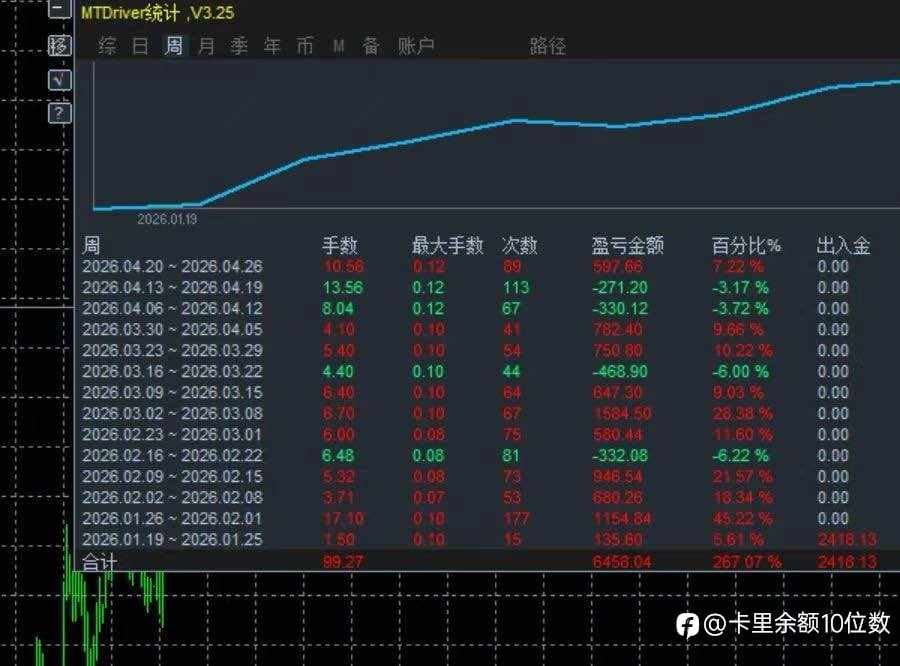900x666 pixels.
Task: Click the MTDriver统计 V3.25 title text
Action: (x=157, y=13)
